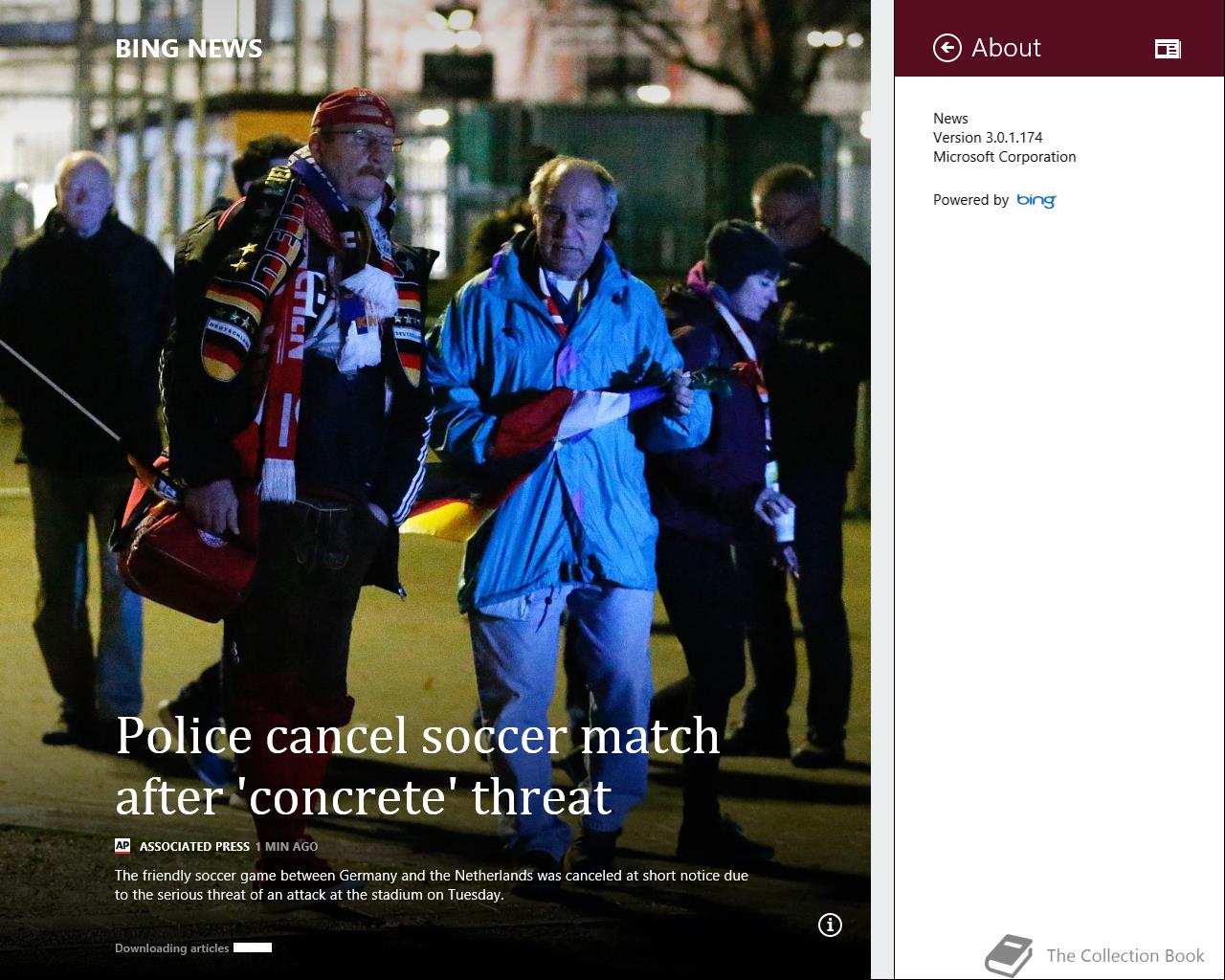Open the article summary about Germany and Netherlands
Image resolution: width=1225 pixels, height=980 pixels.
(x=432, y=885)
